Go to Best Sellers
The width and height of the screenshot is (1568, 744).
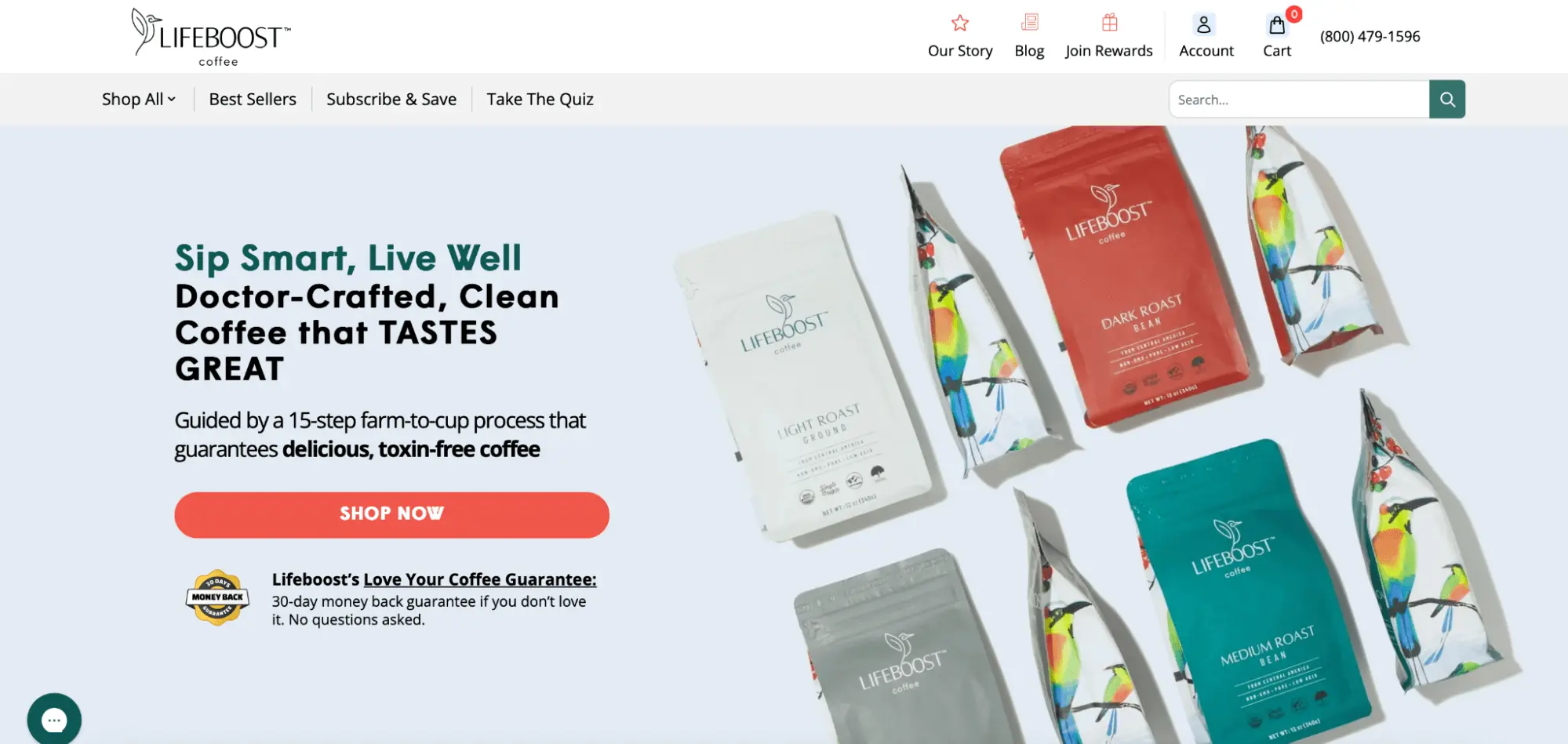pos(253,100)
